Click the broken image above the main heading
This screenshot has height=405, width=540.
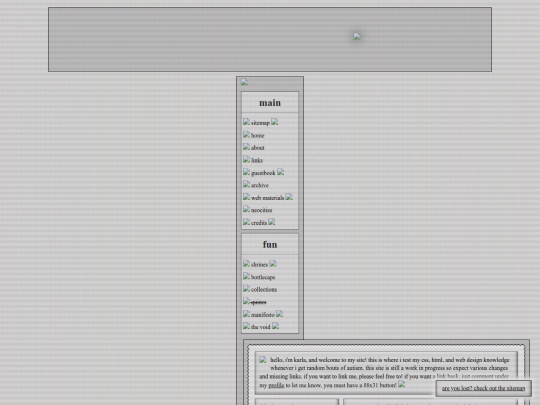click(x=244, y=82)
